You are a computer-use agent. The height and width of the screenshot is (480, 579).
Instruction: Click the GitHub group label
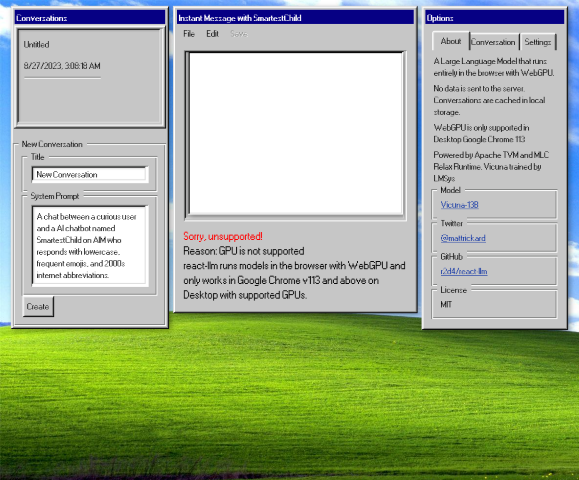tap(451, 256)
